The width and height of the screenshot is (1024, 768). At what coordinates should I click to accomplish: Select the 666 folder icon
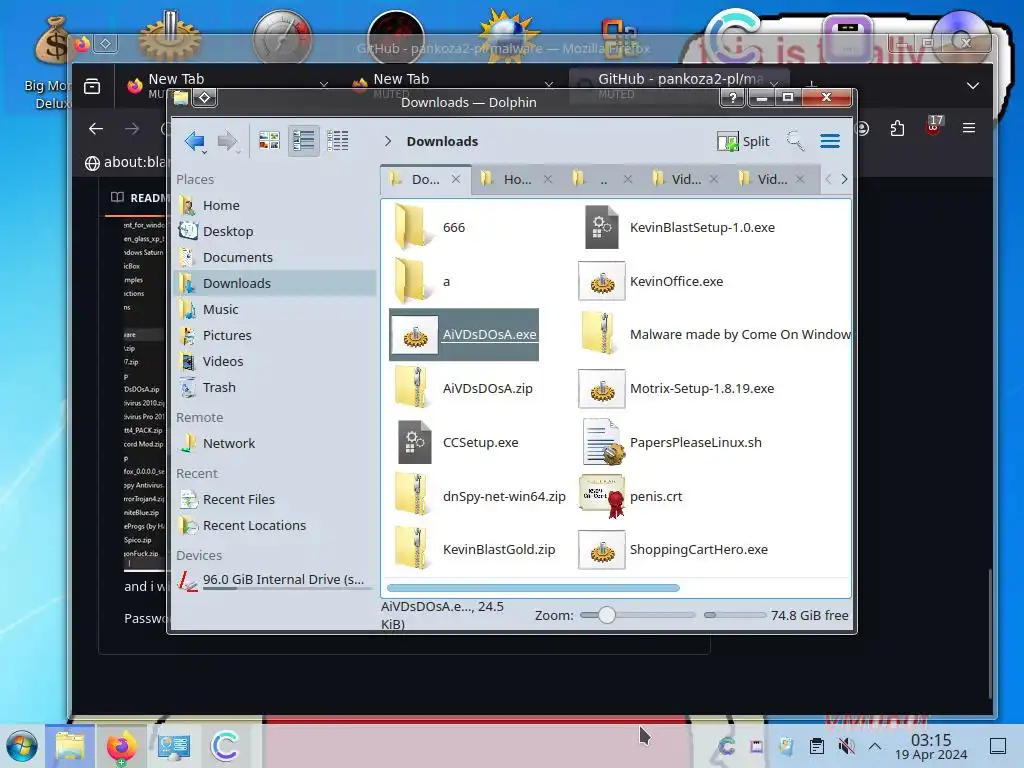[412, 227]
